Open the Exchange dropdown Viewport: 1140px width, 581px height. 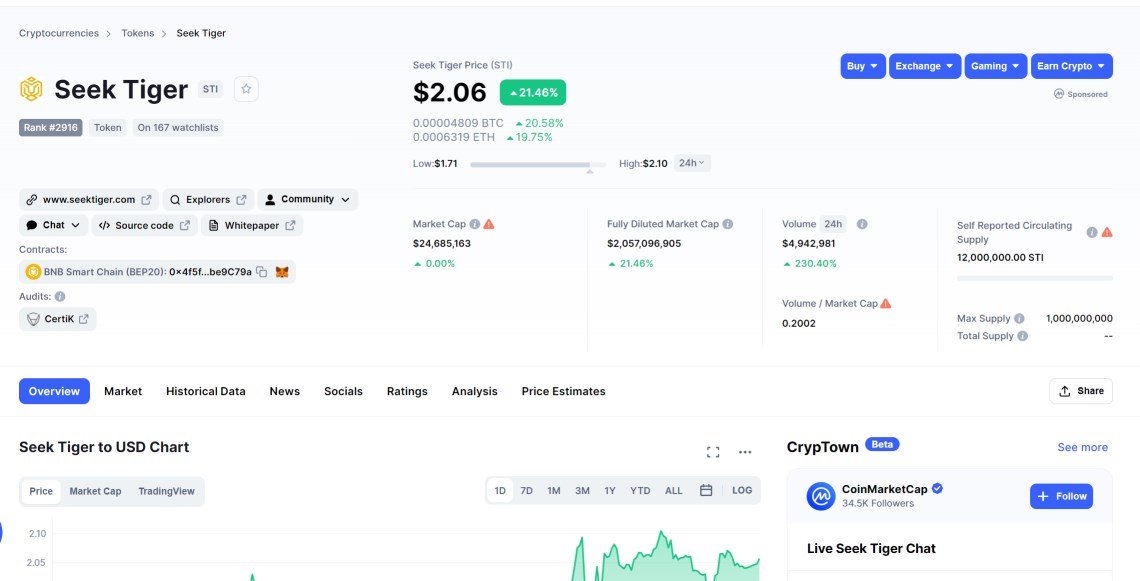tap(925, 66)
